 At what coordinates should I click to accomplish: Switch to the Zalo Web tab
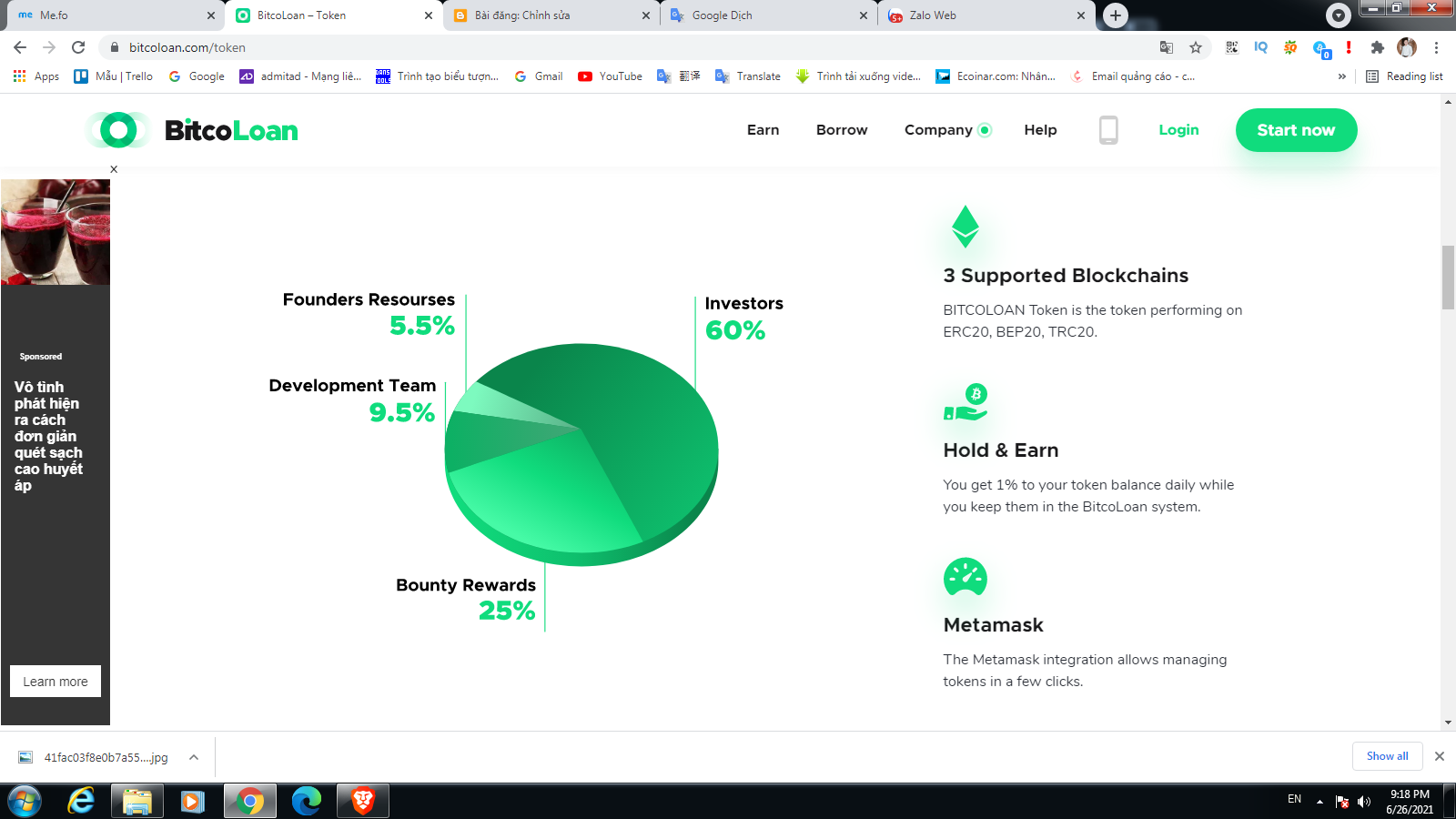coord(986,15)
